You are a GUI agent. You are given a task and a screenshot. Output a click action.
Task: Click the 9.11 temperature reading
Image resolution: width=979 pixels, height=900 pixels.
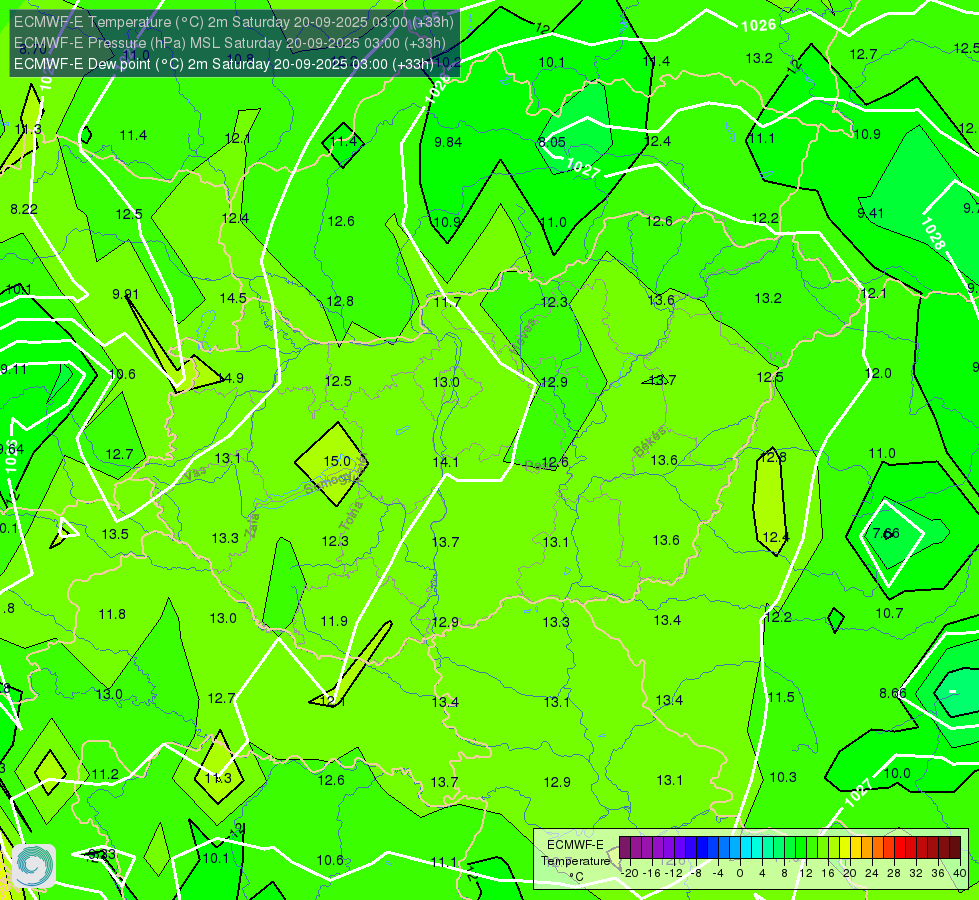pos(14,369)
